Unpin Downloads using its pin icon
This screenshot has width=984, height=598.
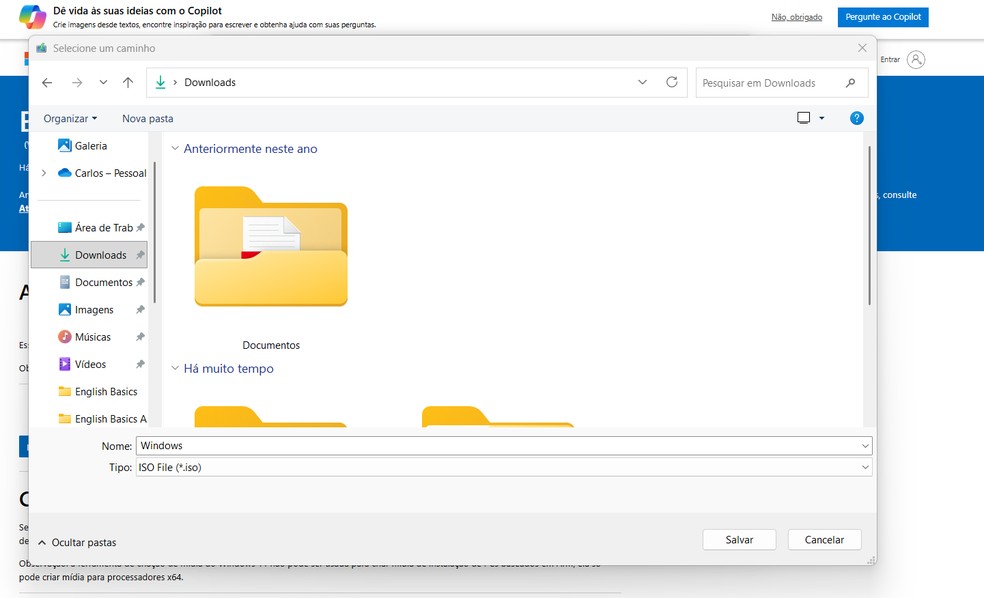[x=140, y=254]
